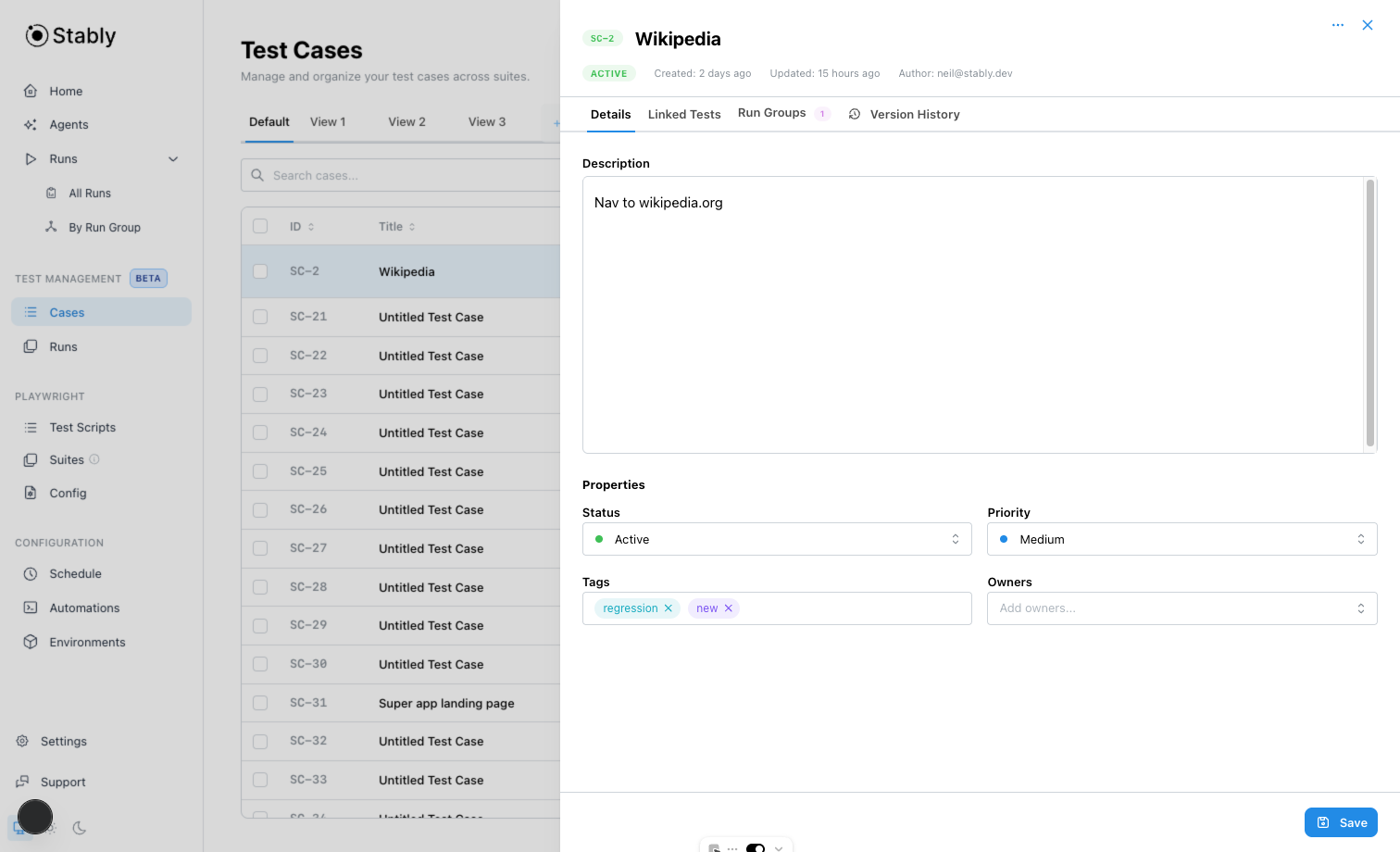Select the dark mode moon icon
This screenshot has width=1400, height=852.
[80, 828]
